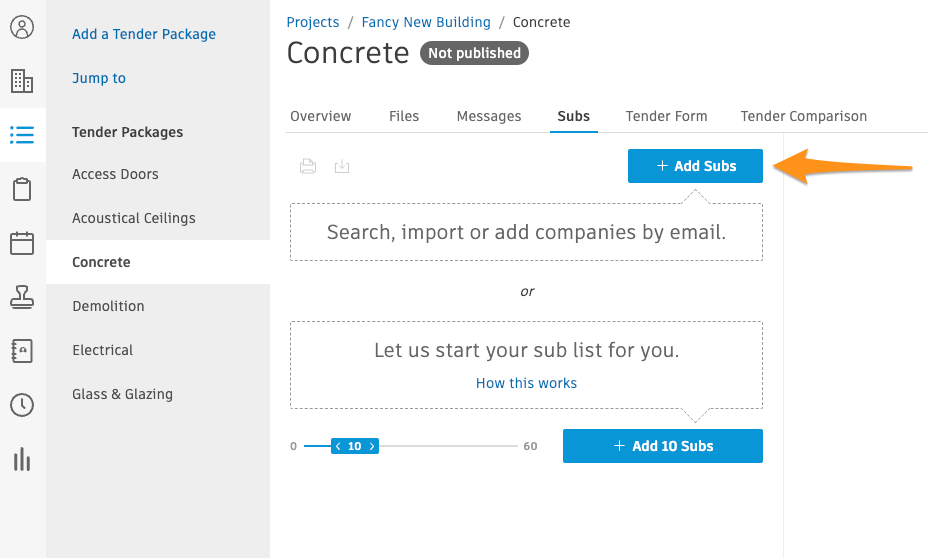Viewport: 928px width, 558px height.
Task: Select the tender packages list icon
Action: click(x=22, y=135)
